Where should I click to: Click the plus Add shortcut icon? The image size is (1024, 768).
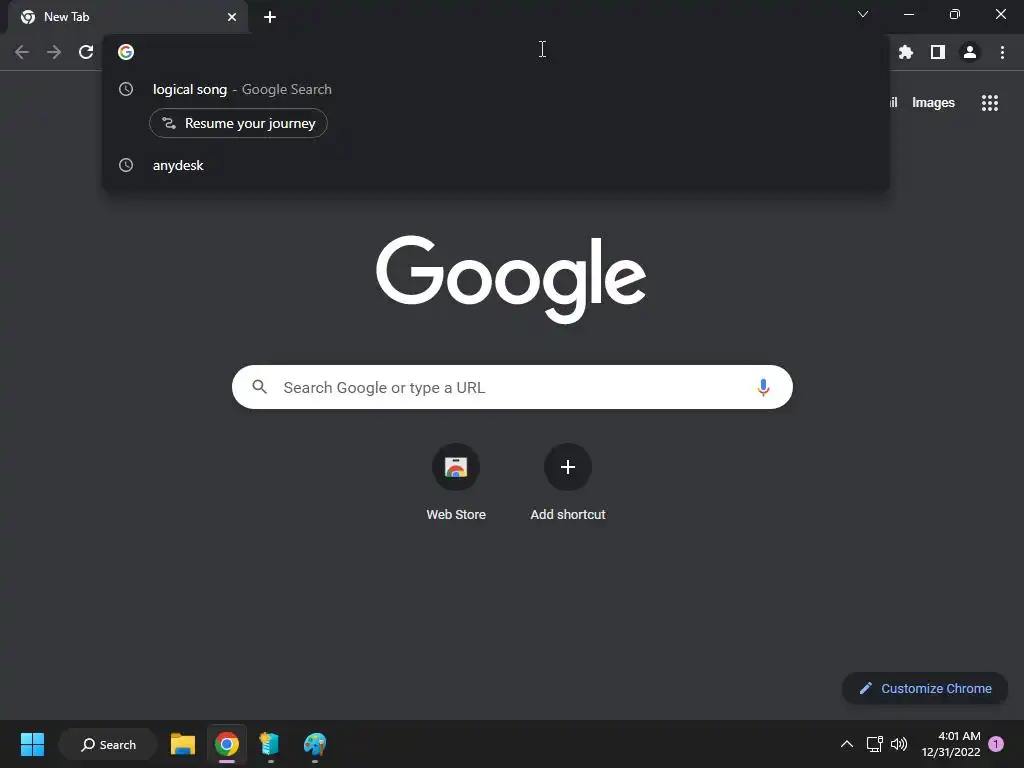coord(568,467)
